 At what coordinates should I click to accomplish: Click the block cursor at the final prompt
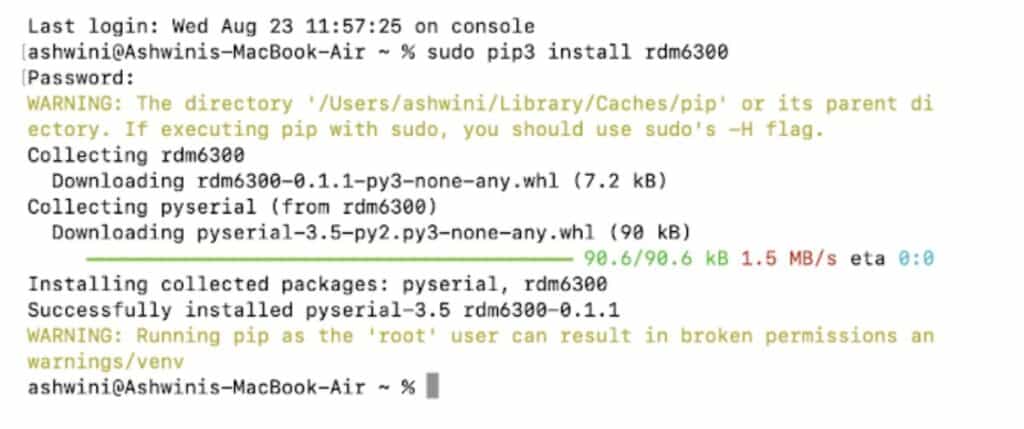point(433,387)
